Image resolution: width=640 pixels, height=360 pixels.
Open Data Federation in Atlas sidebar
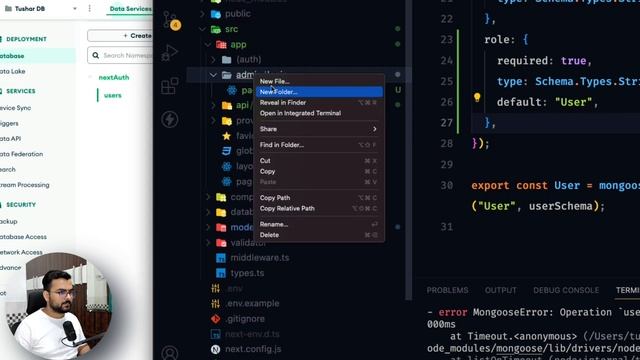(21, 154)
